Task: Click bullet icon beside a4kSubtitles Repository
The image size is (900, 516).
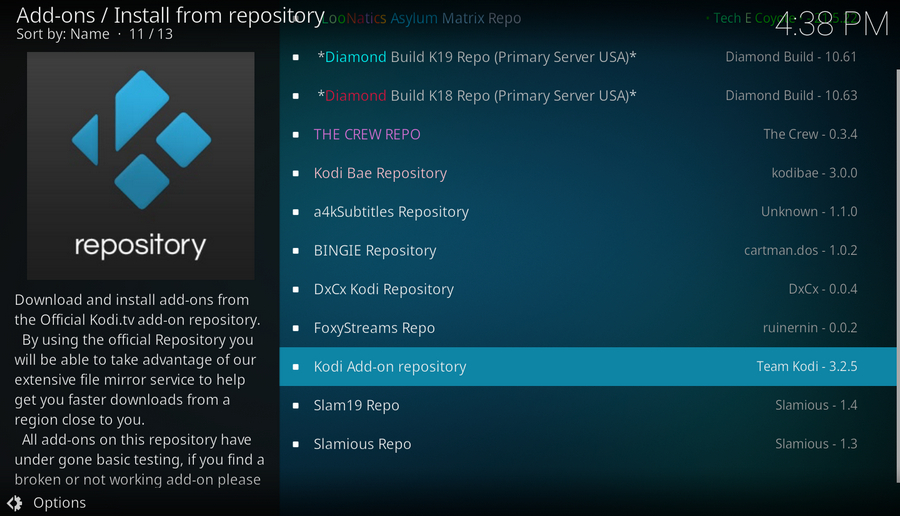Action: click(296, 212)
